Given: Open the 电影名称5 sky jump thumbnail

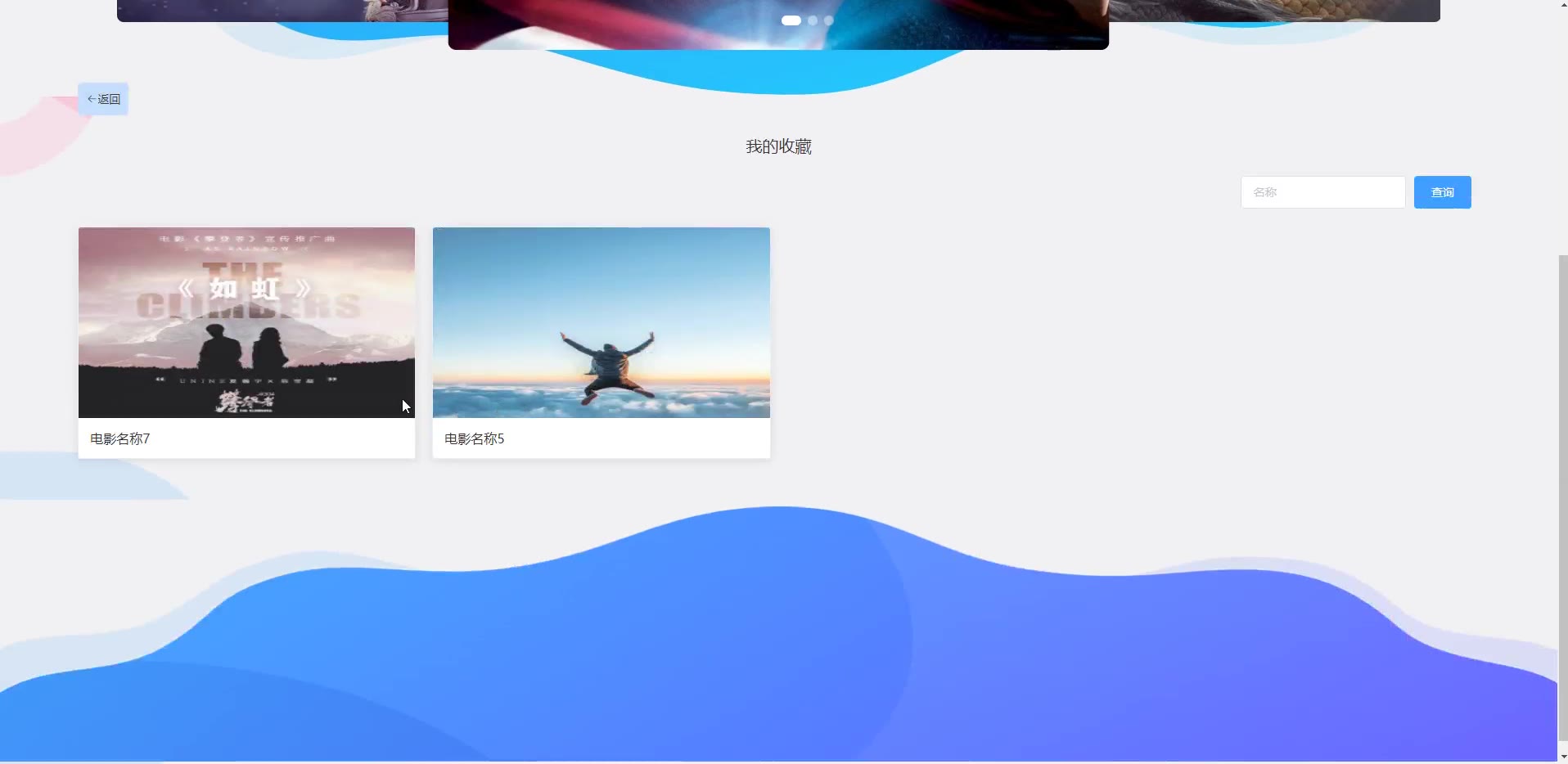Looking at the screenshot, I should (601, 322).
